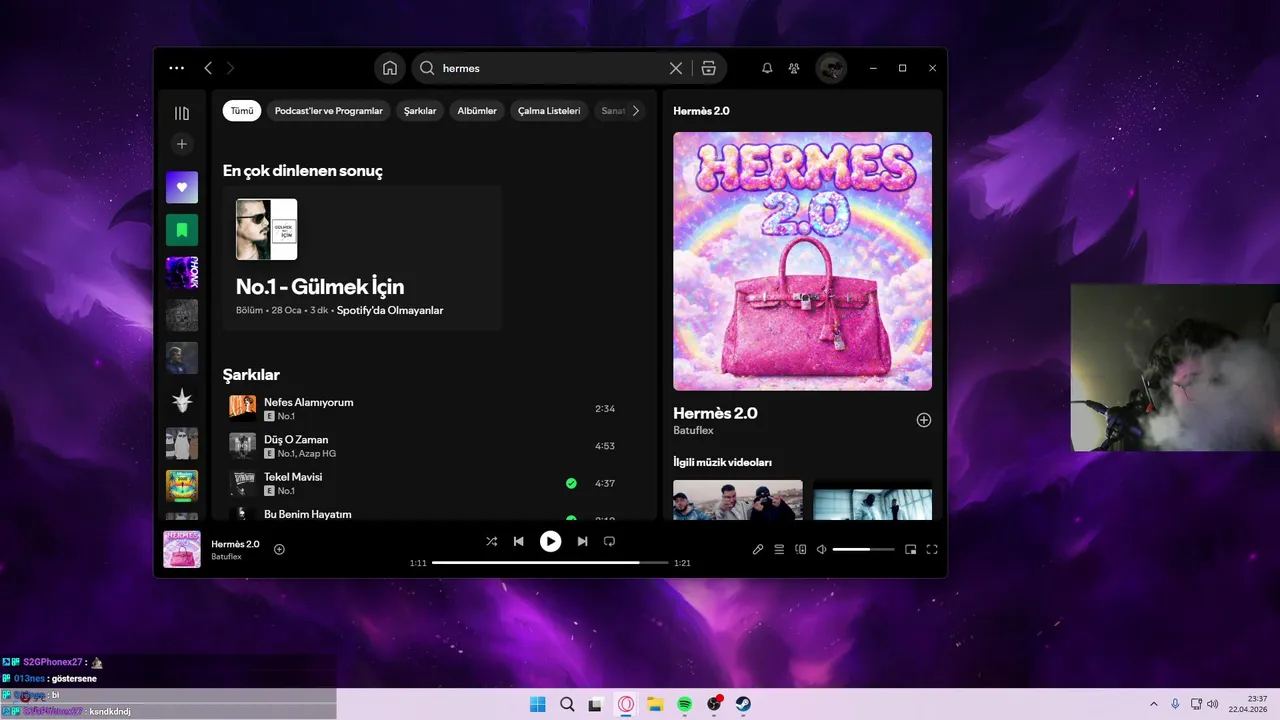1280x720 pixels.
Task: Go forward with the right arrow
Action: (x=230, y=68)
